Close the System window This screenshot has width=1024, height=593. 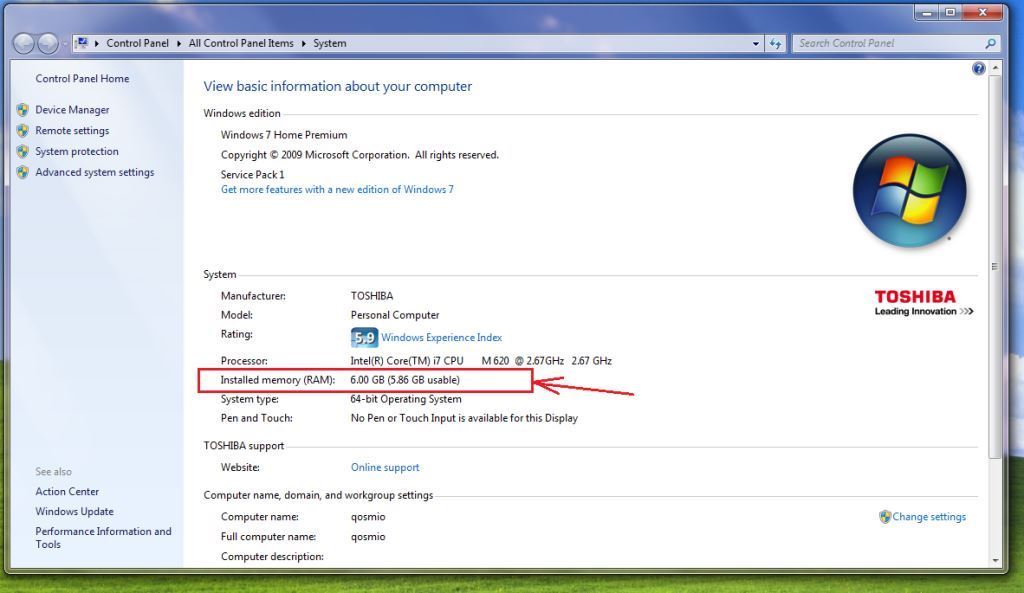point(983,12)
